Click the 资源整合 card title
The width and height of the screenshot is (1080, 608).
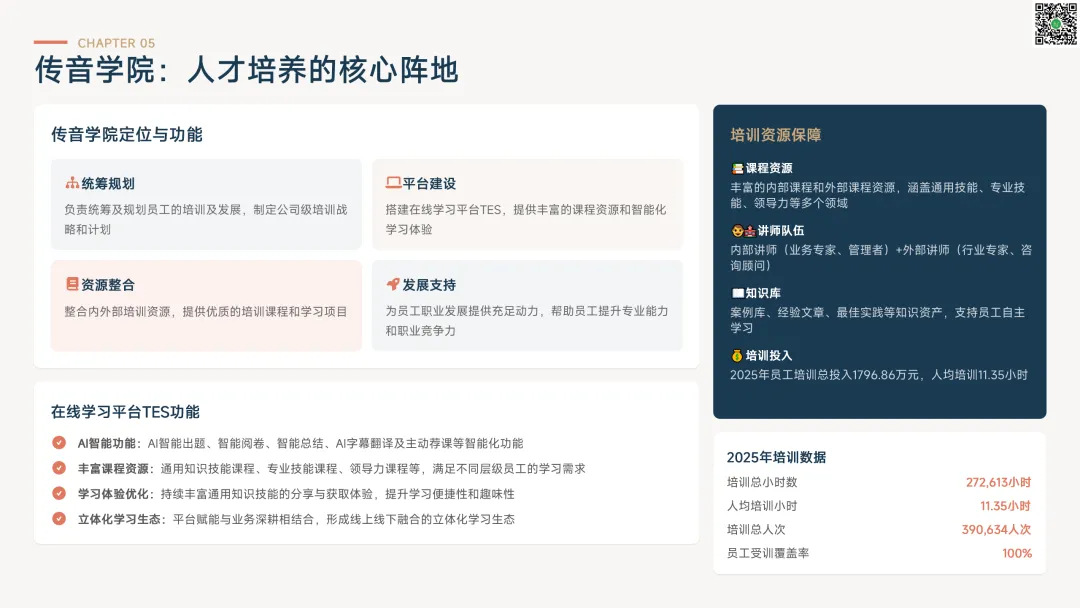point(108,284)
